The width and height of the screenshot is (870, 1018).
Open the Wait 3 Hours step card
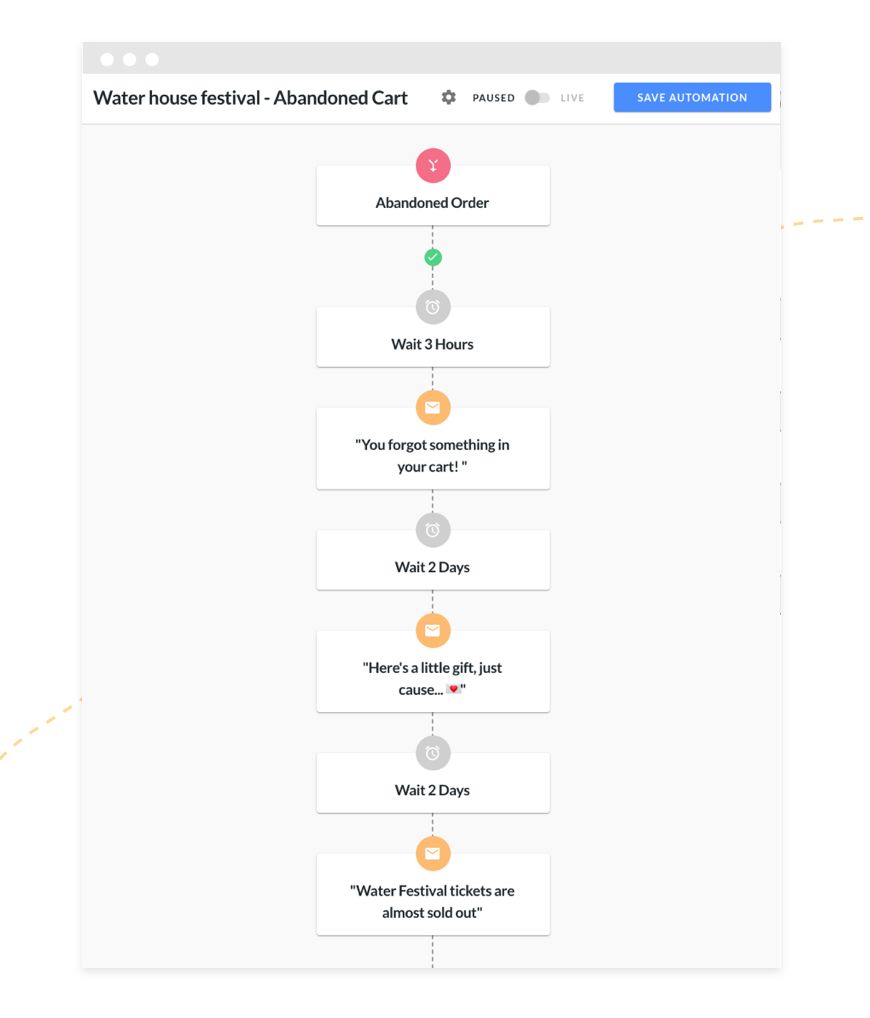click(x=433, y=338)
